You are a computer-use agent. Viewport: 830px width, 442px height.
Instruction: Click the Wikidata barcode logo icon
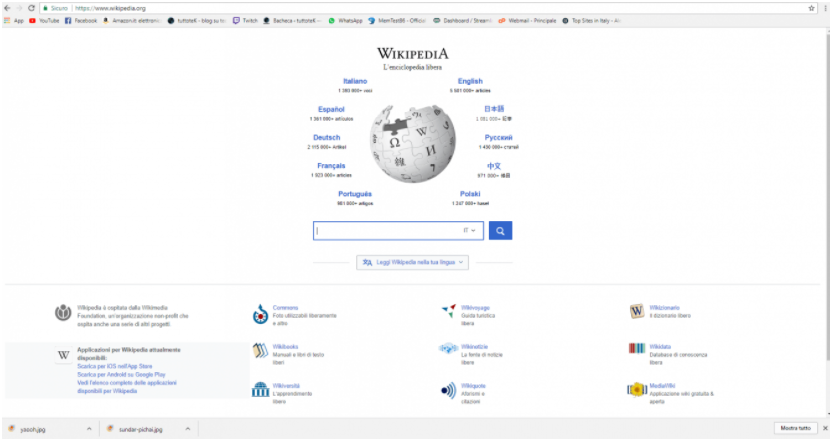click(637, 348)
